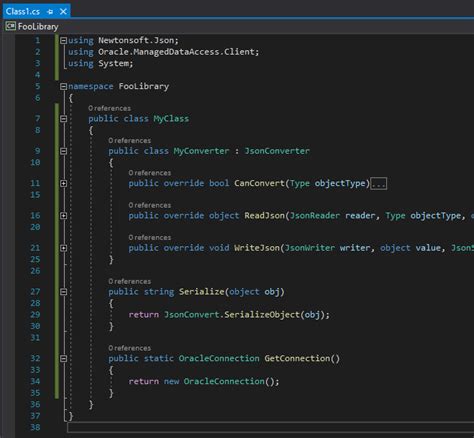Click System in the third using line
Screen dimensions: 474x438
tap(113, 63)
